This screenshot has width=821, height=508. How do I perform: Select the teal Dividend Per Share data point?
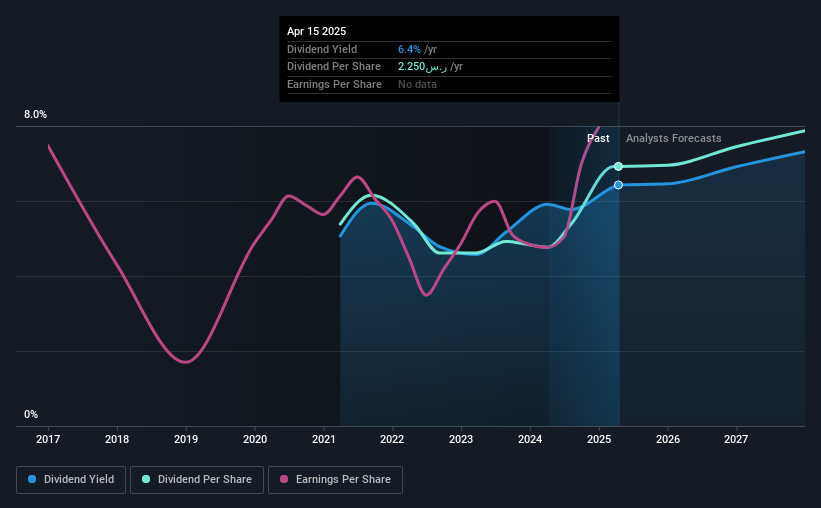tap(618, 167)
